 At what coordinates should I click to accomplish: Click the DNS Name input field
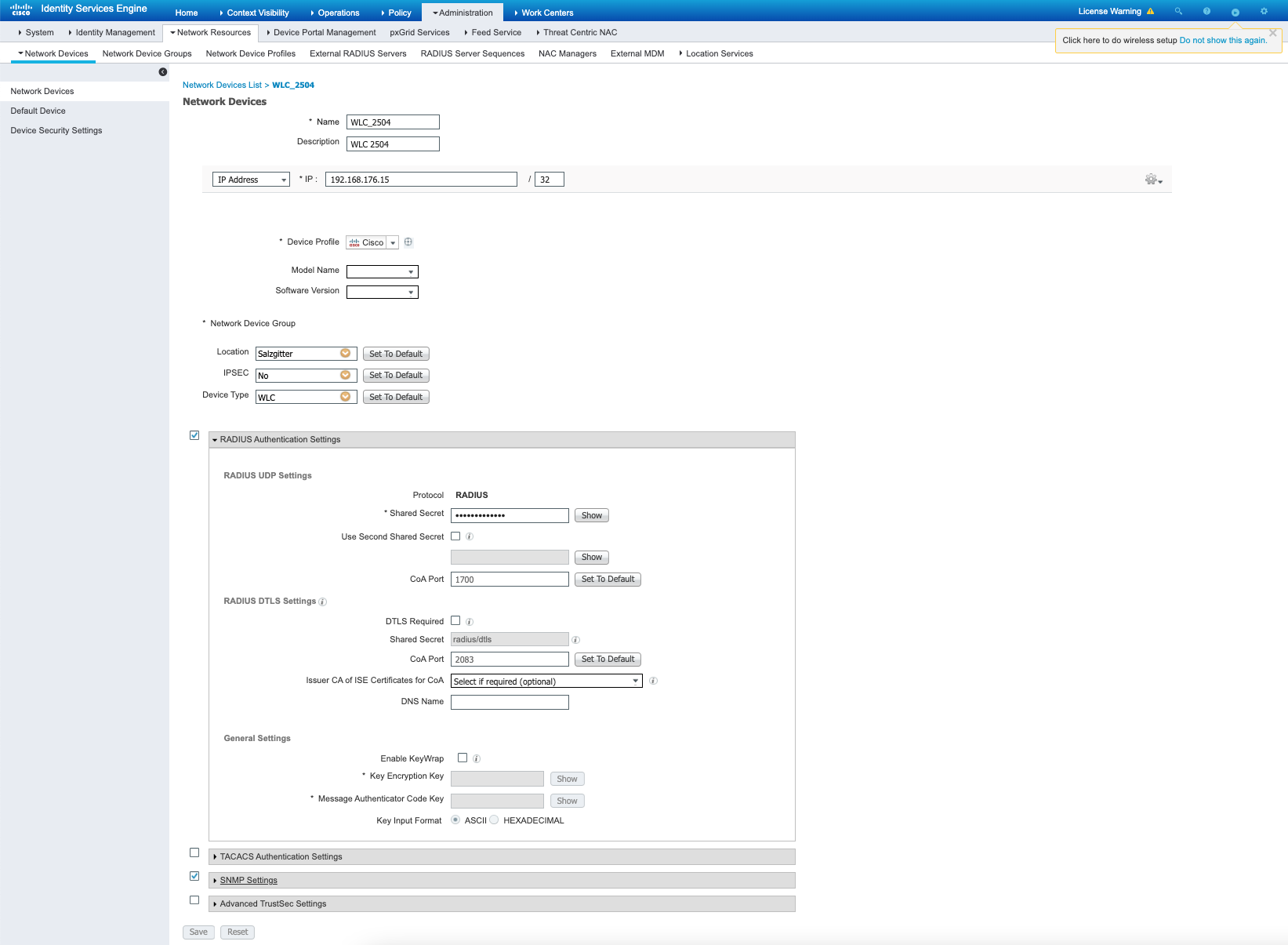(x=510, y=703)
